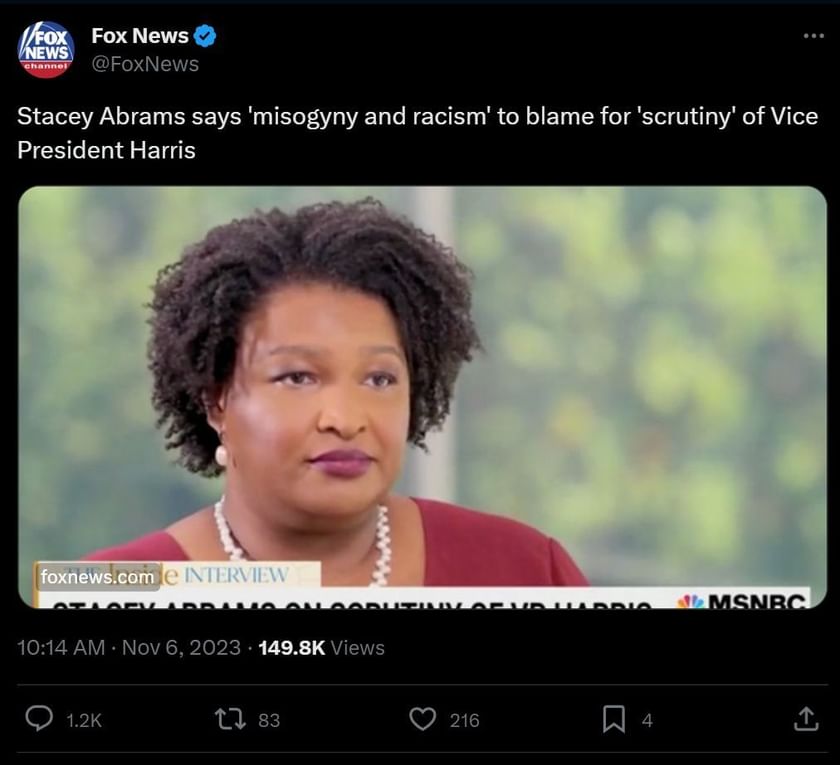Toggle the bookmark state of the post
The width and height of the screenshot is (840, 765).
tap(613, 719)
